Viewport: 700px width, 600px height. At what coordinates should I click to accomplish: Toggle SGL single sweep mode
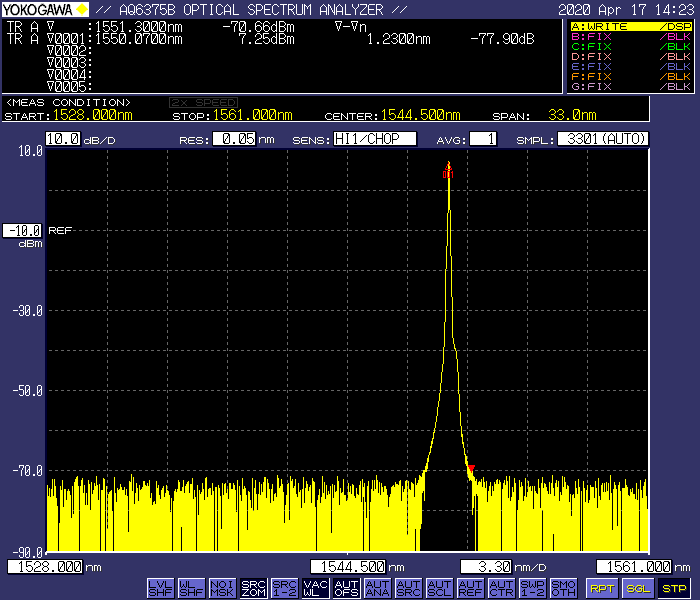pyautogui.click(x=638, y=588)
